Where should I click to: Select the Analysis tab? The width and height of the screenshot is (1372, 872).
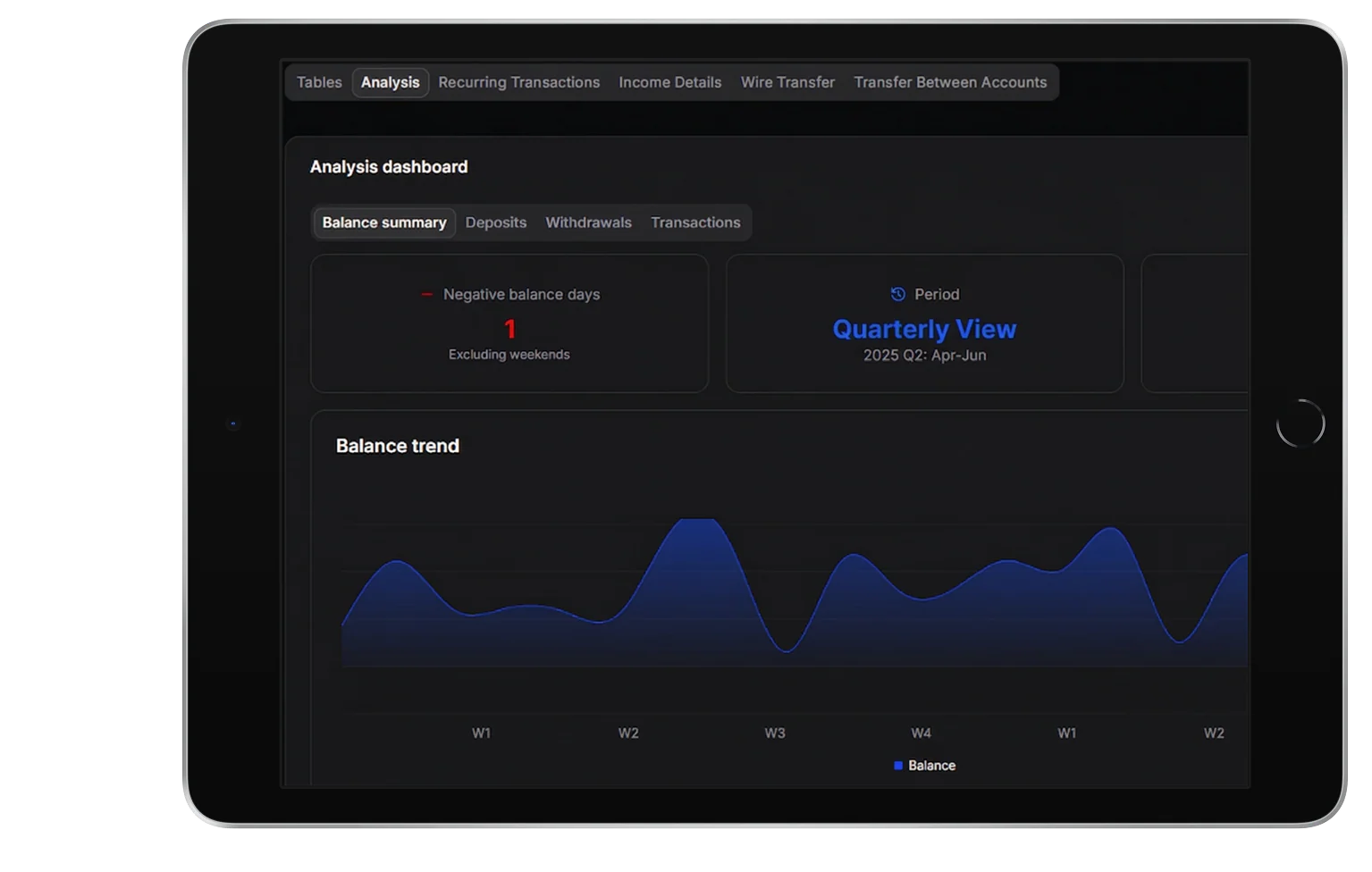click(x=391, y=82)
